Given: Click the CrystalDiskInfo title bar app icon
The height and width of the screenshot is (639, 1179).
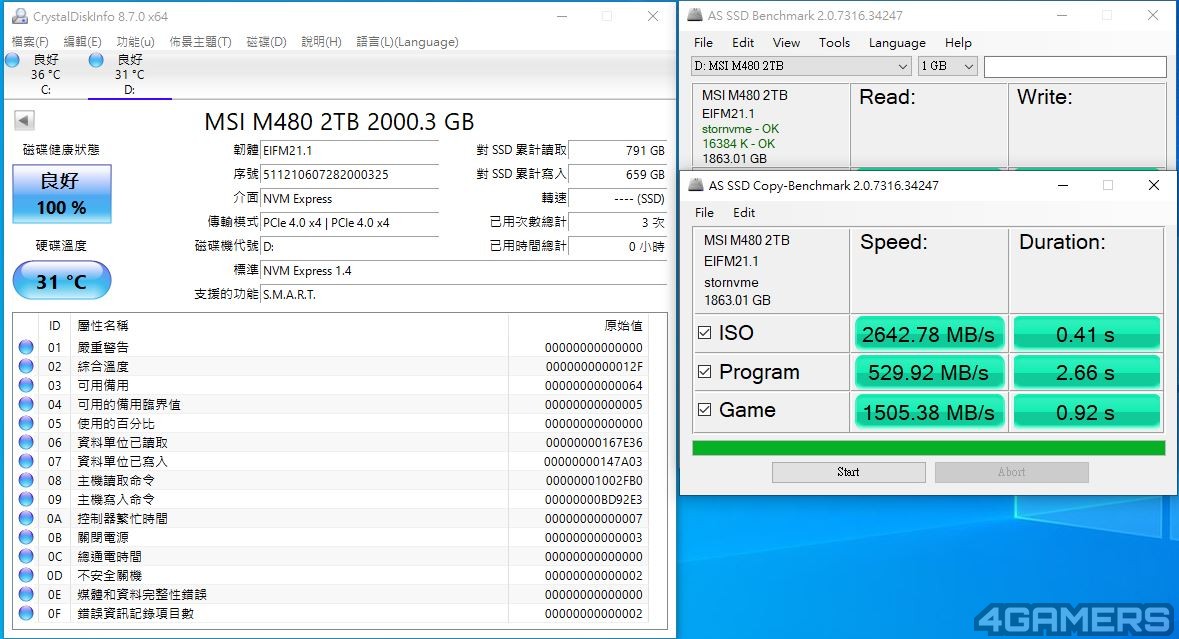Looking at the screenshot, I should point(20,16).
